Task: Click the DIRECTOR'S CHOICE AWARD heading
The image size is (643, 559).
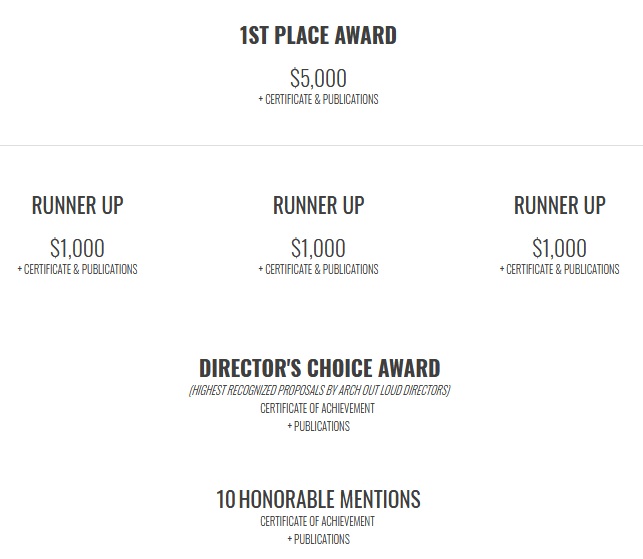Action: click(319, 368)
